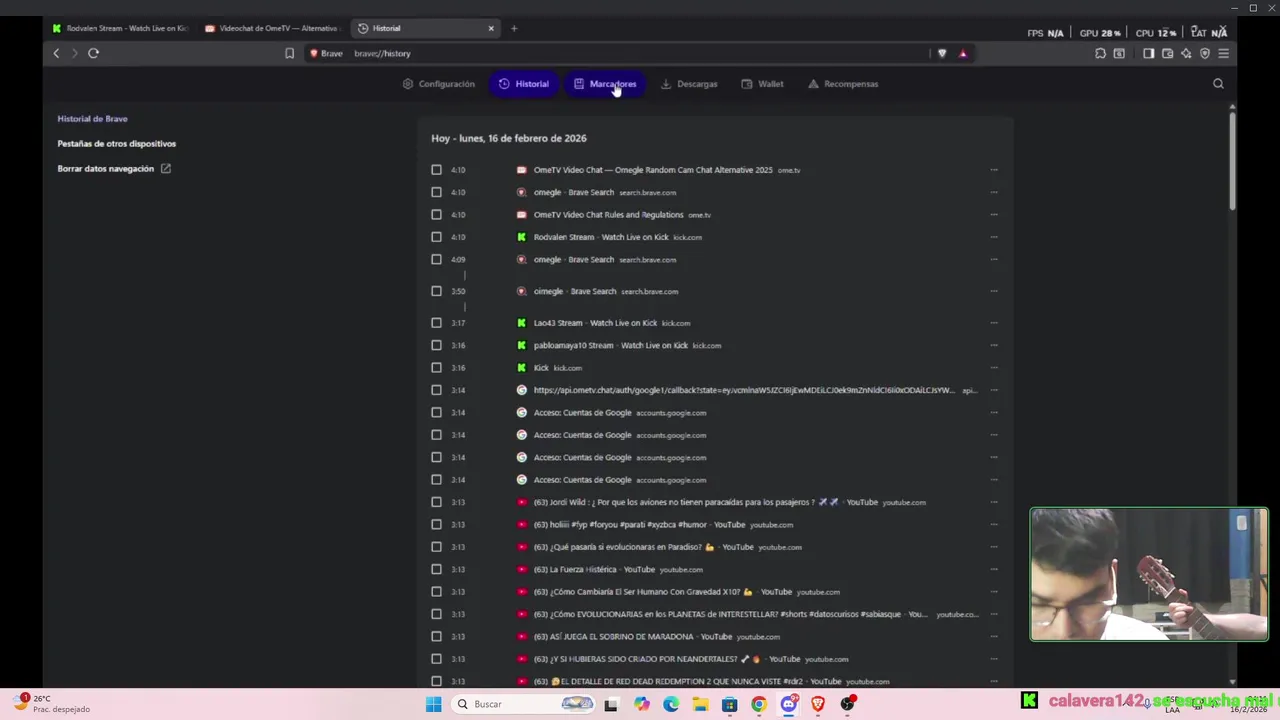Open more options for Lao43 Stream entry
1280x720 pixels.
tap(993, 323)
